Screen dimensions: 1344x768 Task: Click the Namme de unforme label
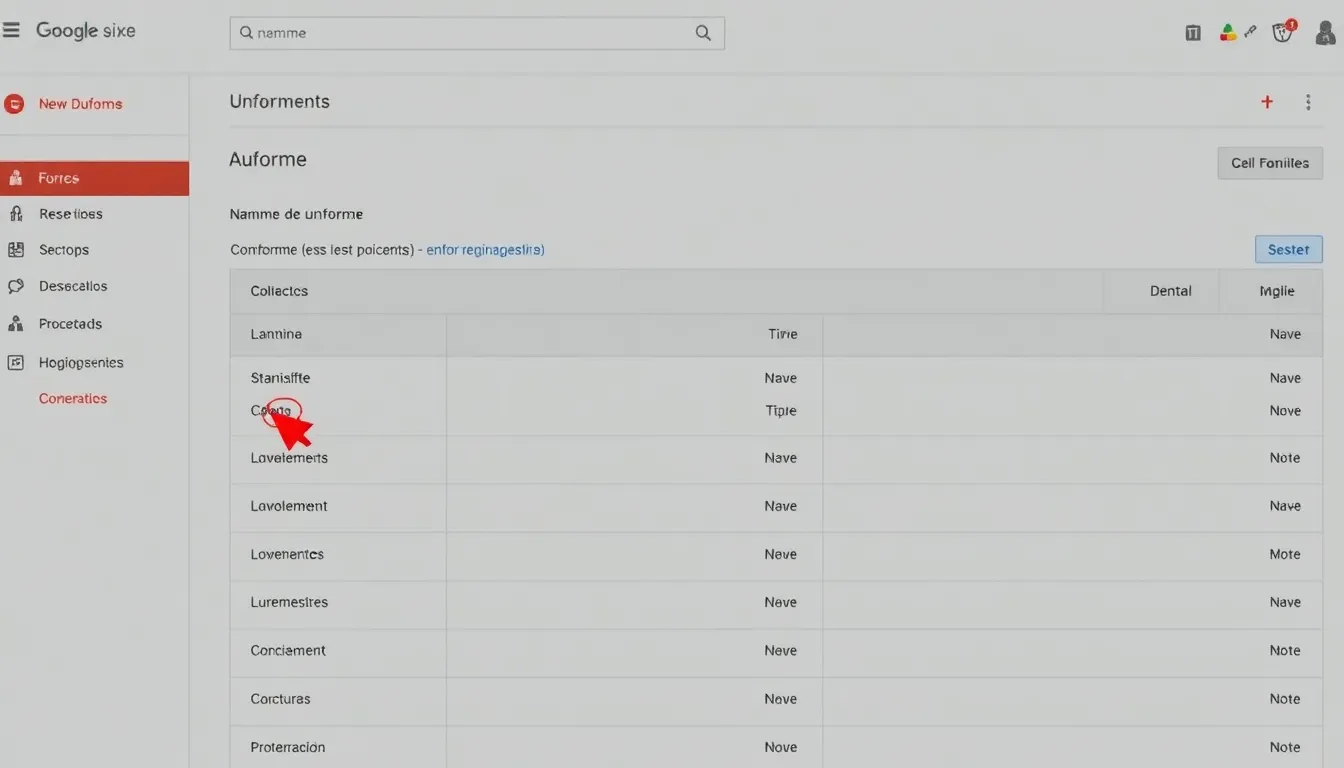(296, 215)
